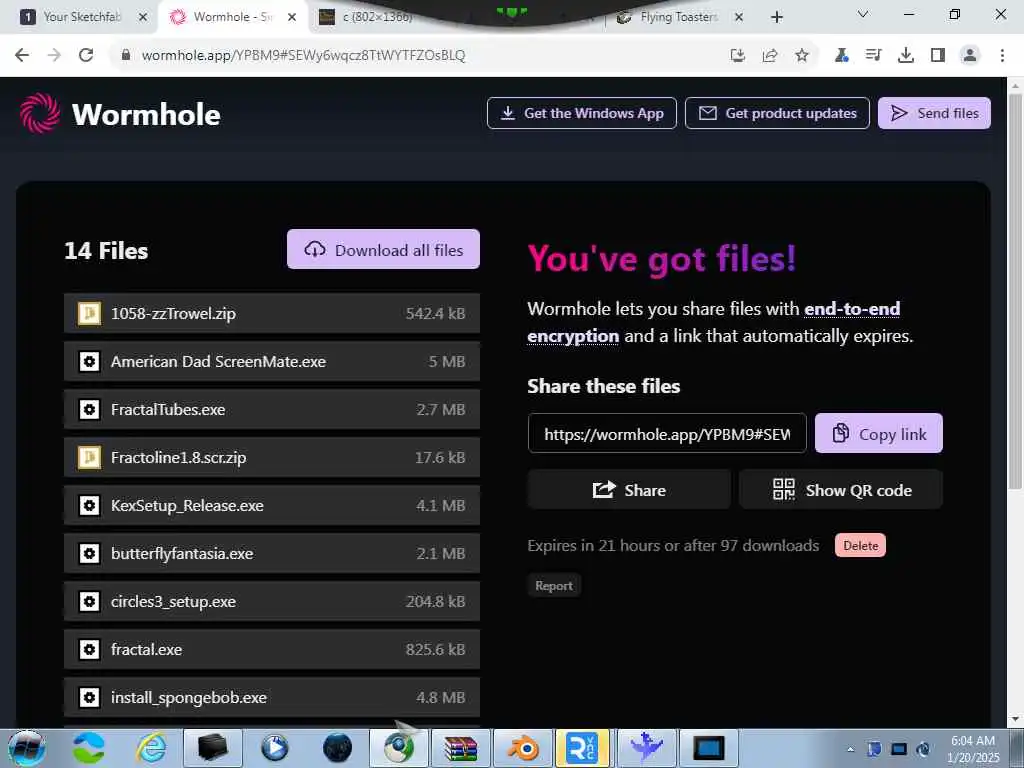Click the browser back arrow
The height and width of the screenshot is (768, 1024).
pos(22,56)
